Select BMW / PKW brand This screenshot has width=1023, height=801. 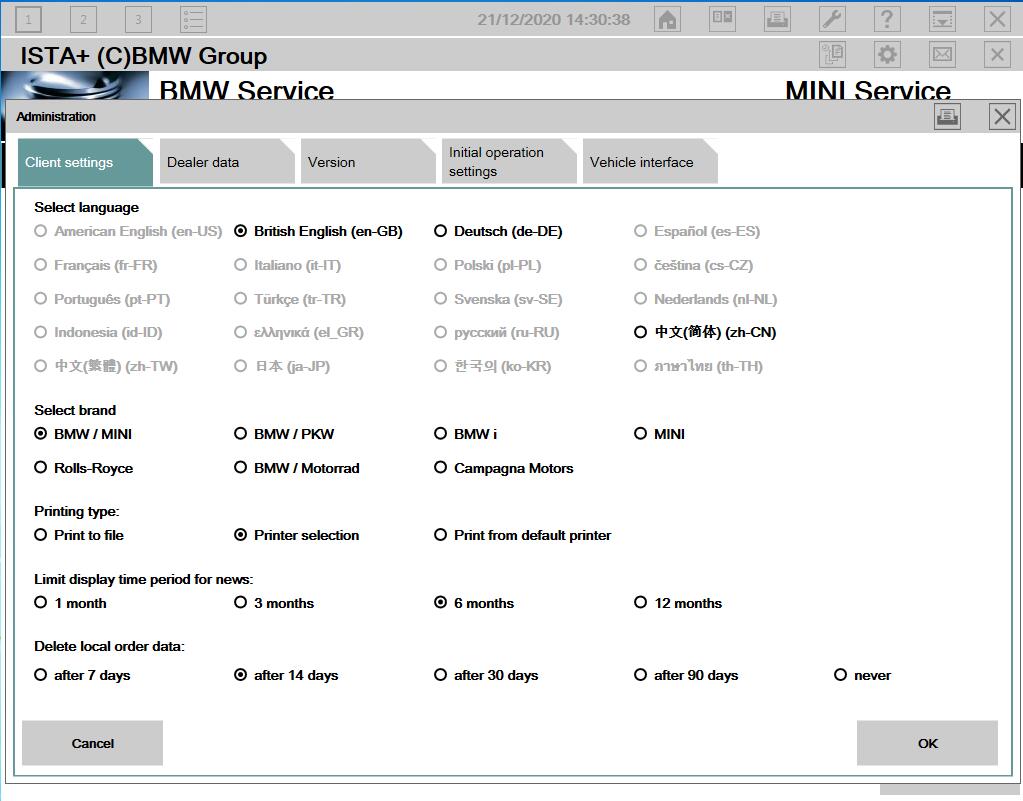click(x=284, y=434)
